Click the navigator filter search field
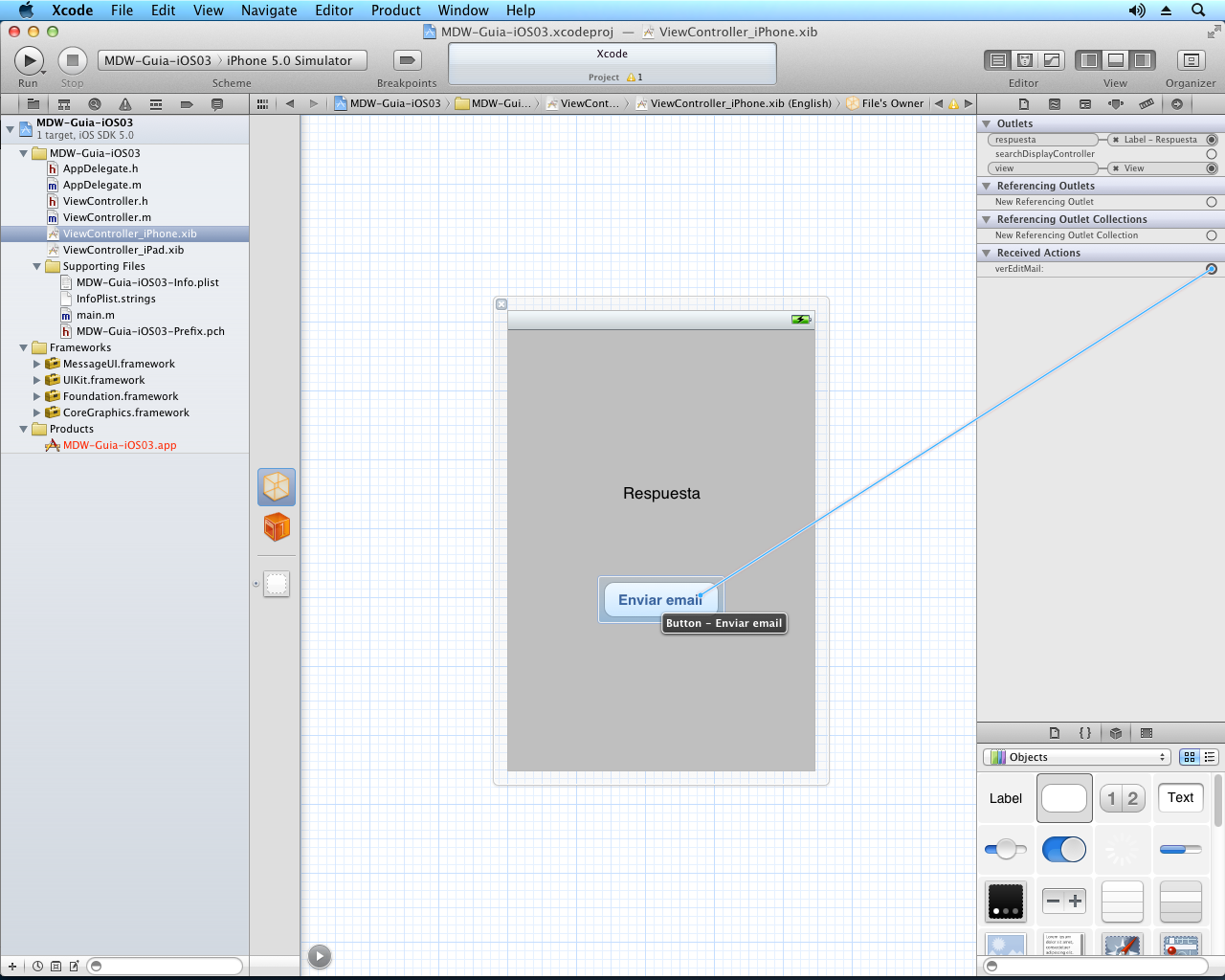The image size is (1225, 980). click(x=165, y=967)
